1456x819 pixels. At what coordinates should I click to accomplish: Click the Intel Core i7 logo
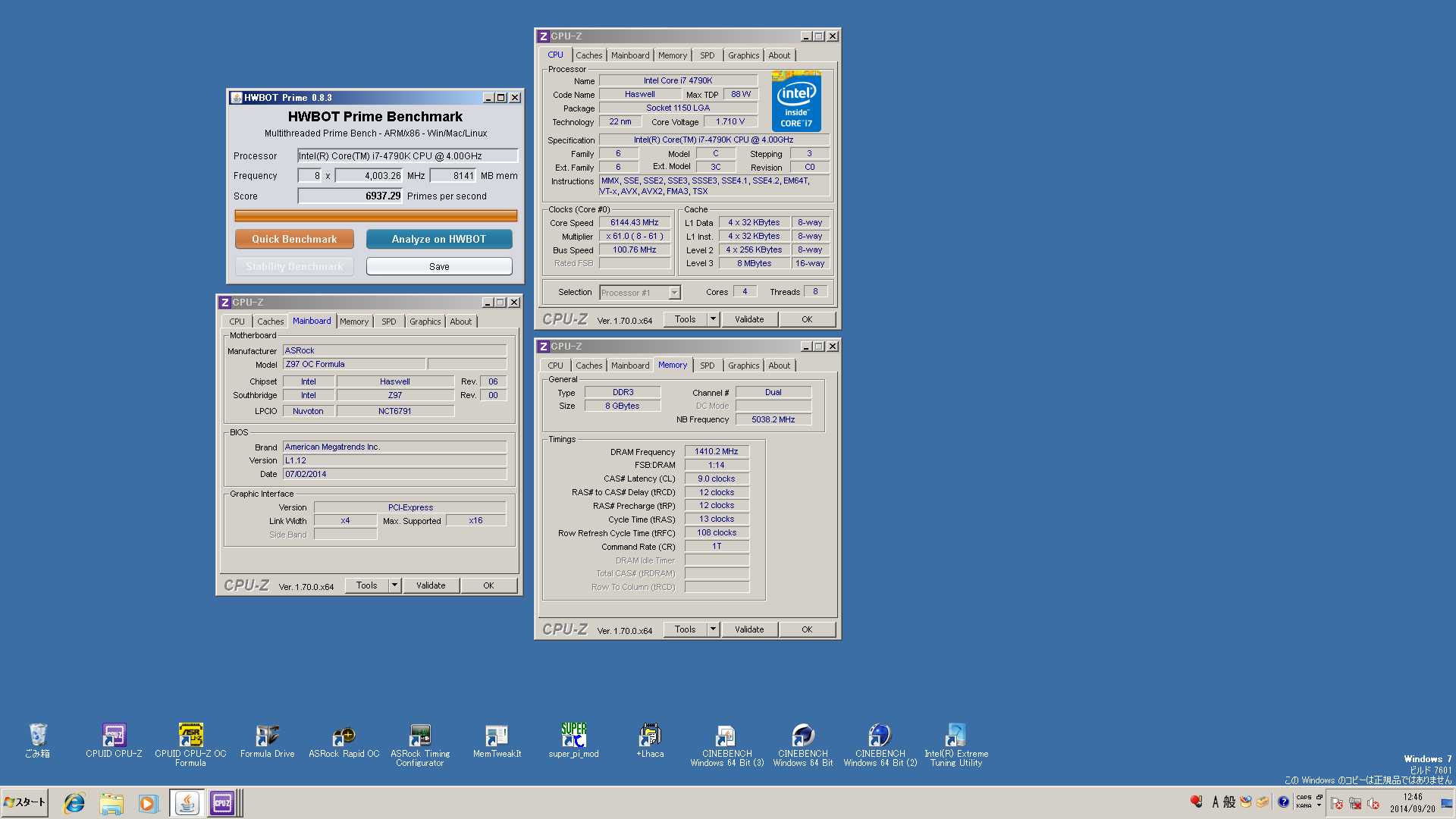796,101
